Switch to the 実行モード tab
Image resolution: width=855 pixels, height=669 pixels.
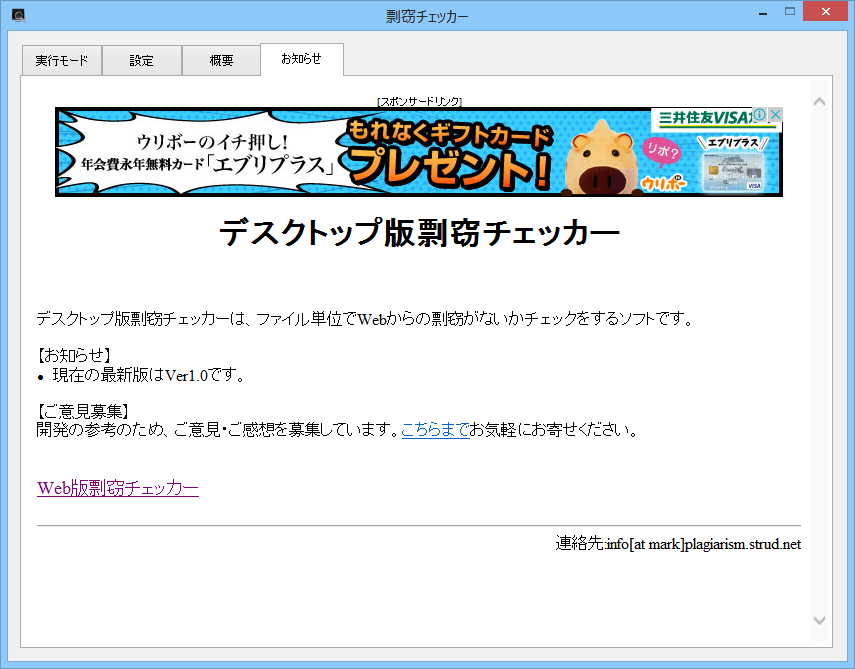click(61, 60)
